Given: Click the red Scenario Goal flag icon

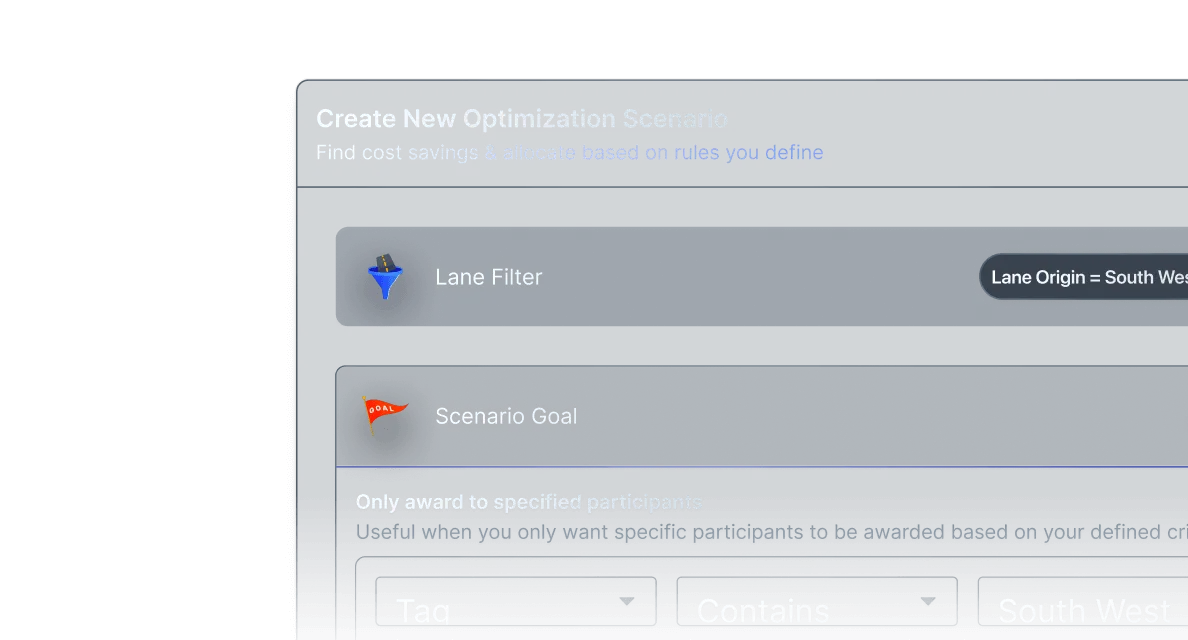Looking at the screenshot, I should pyautogui.click(x=385, y=414).
